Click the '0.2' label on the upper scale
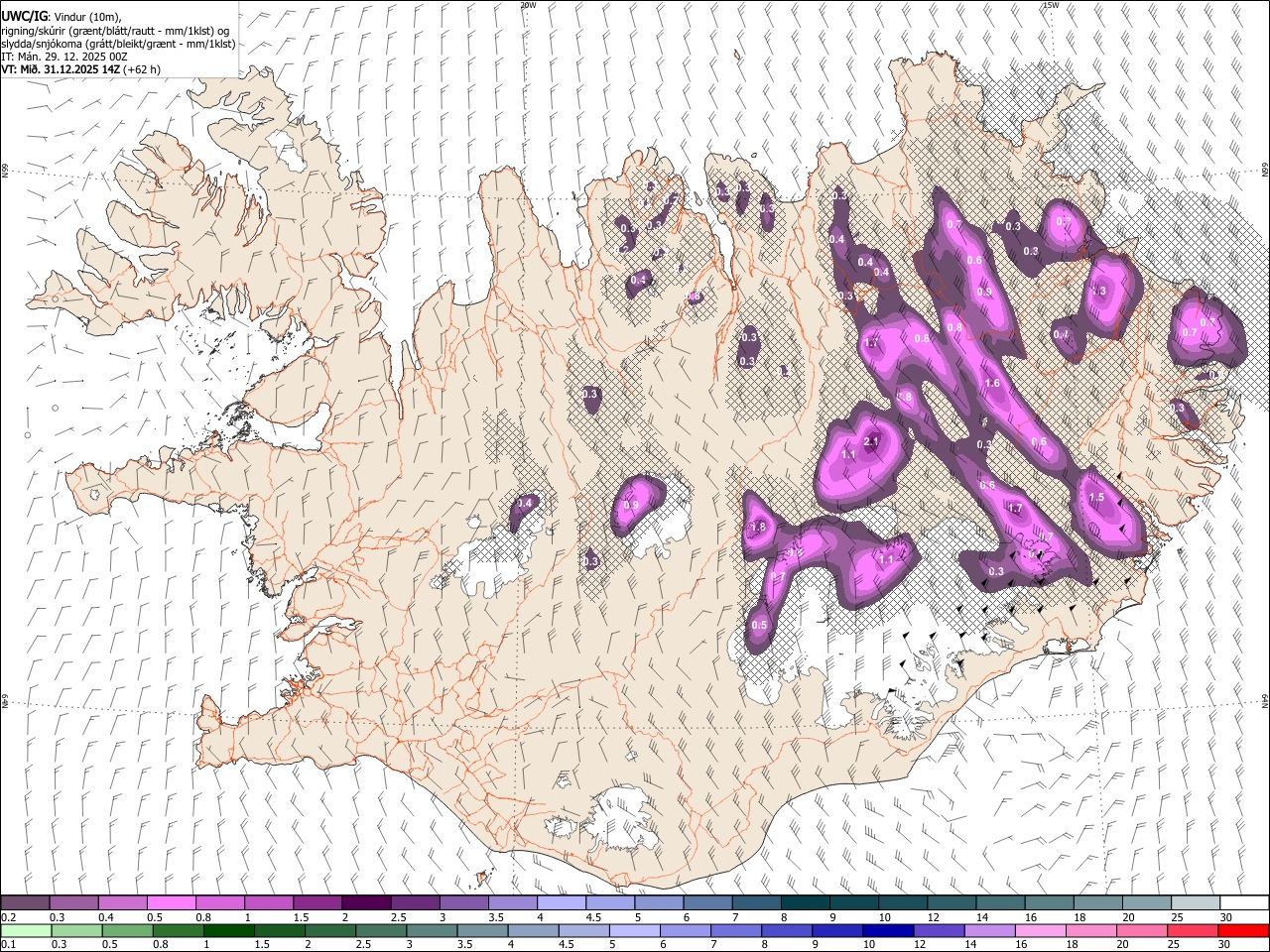1270x952 pixels. point(9,917)
